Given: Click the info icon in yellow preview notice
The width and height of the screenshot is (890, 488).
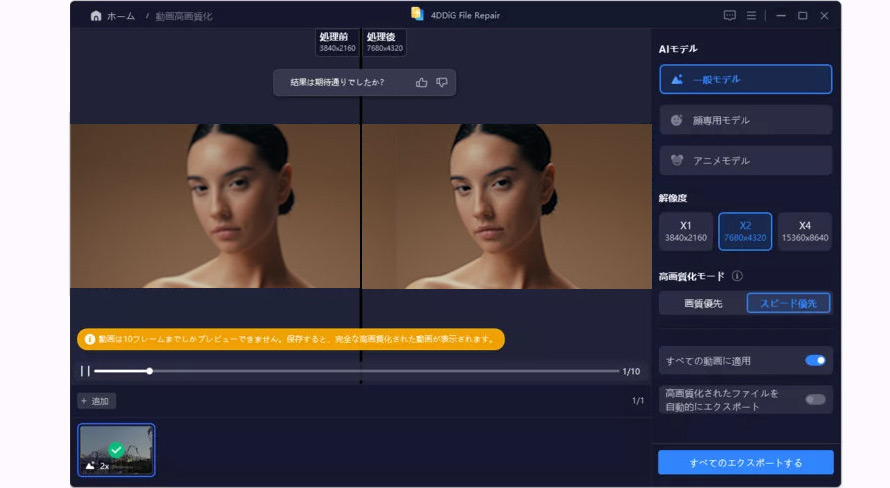Looking at the screenshot, I should tap(90, 339).
